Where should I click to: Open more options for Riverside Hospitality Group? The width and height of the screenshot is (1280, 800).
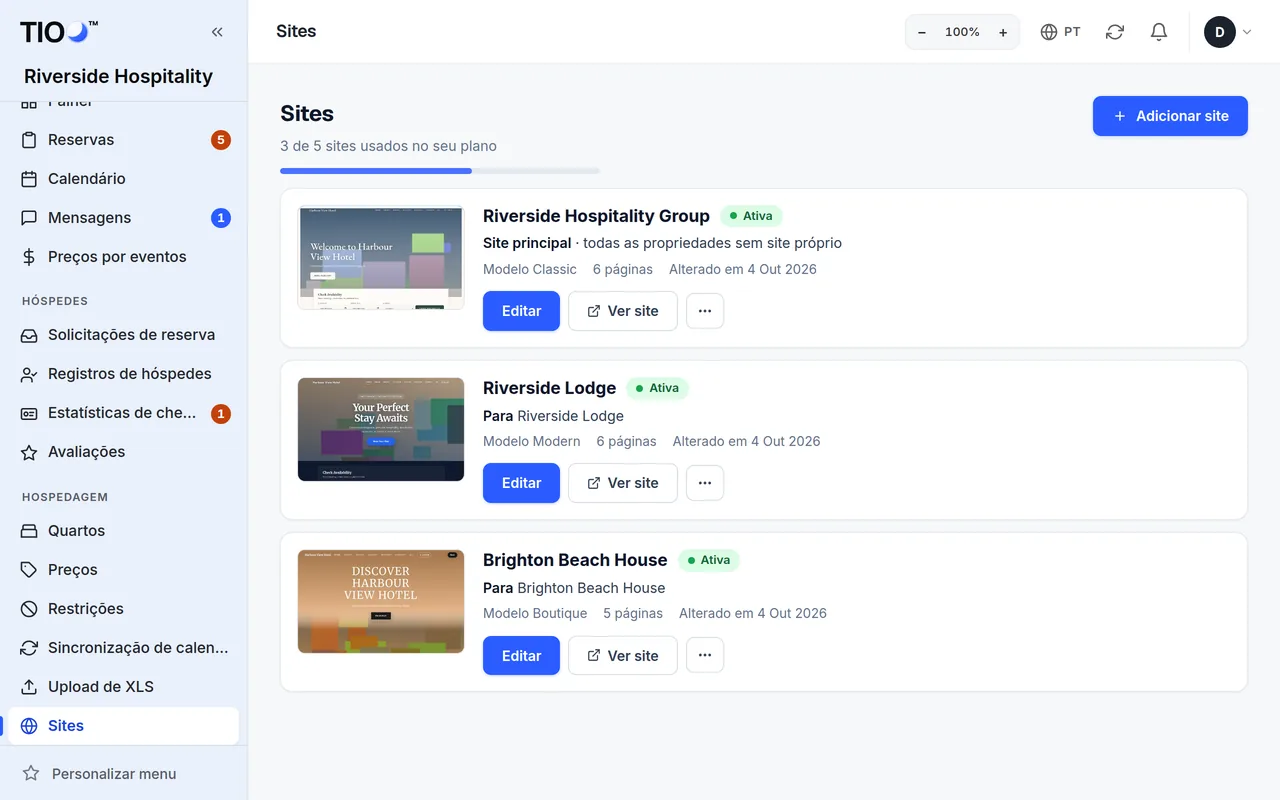(x=705, y=311)
